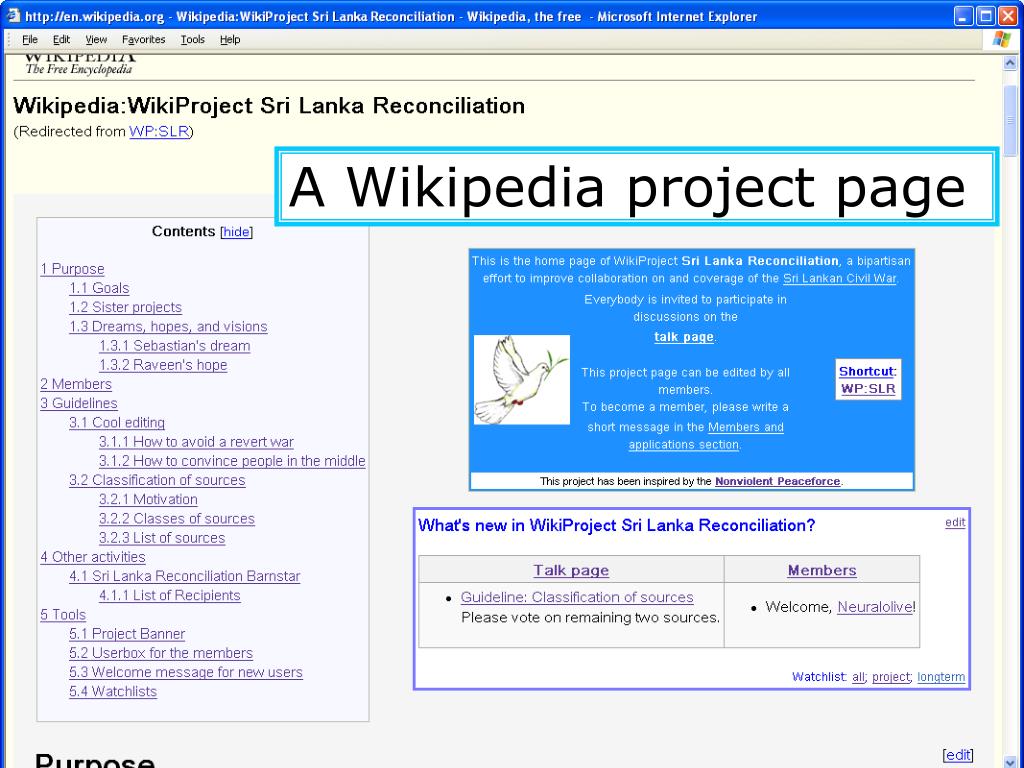Image resolution: width=1024 pixels, height=768 pixels.
Task: Click 'Please vote on remaining two sources.' text
Action: pyautogui.click(x=590, y=617)
